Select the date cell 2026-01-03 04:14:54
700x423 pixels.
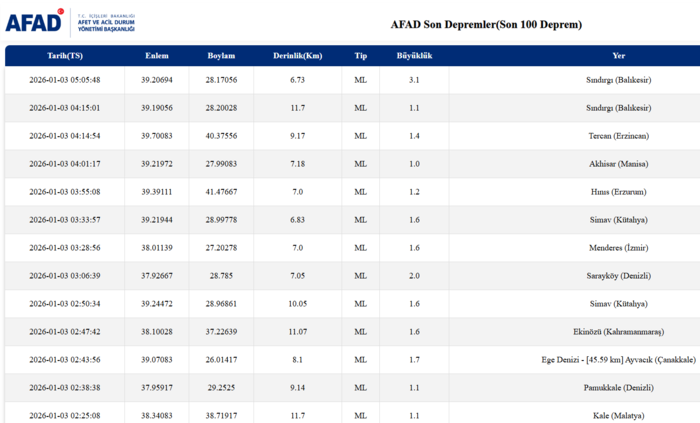[65, 136]
